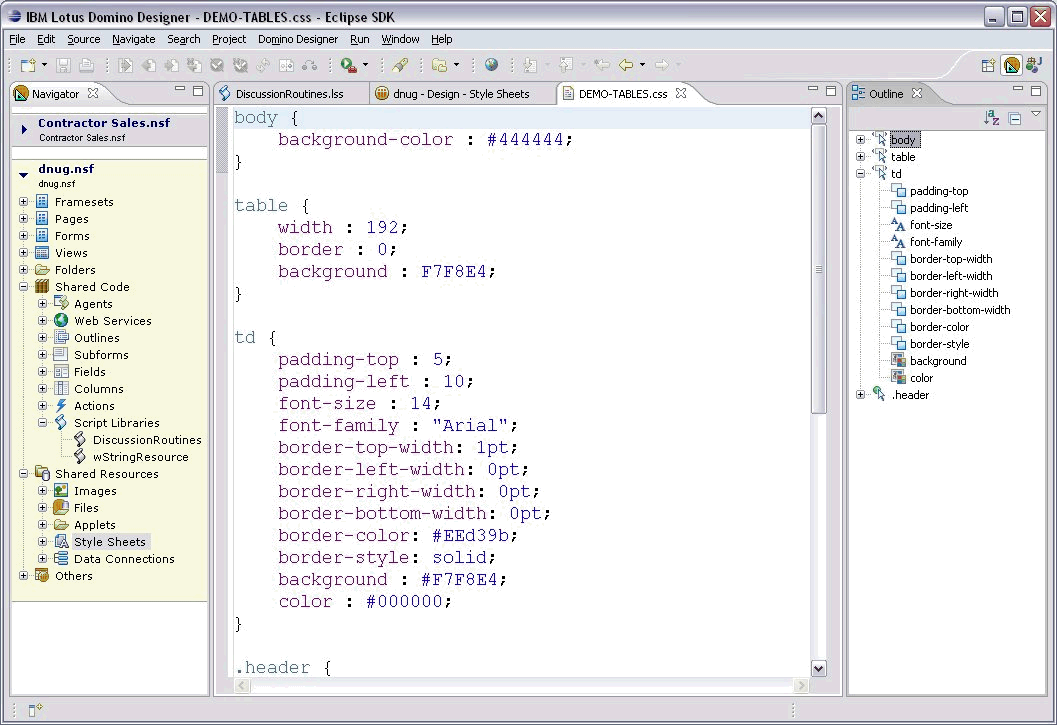Minimize the editor area

(x=813, y=88)
